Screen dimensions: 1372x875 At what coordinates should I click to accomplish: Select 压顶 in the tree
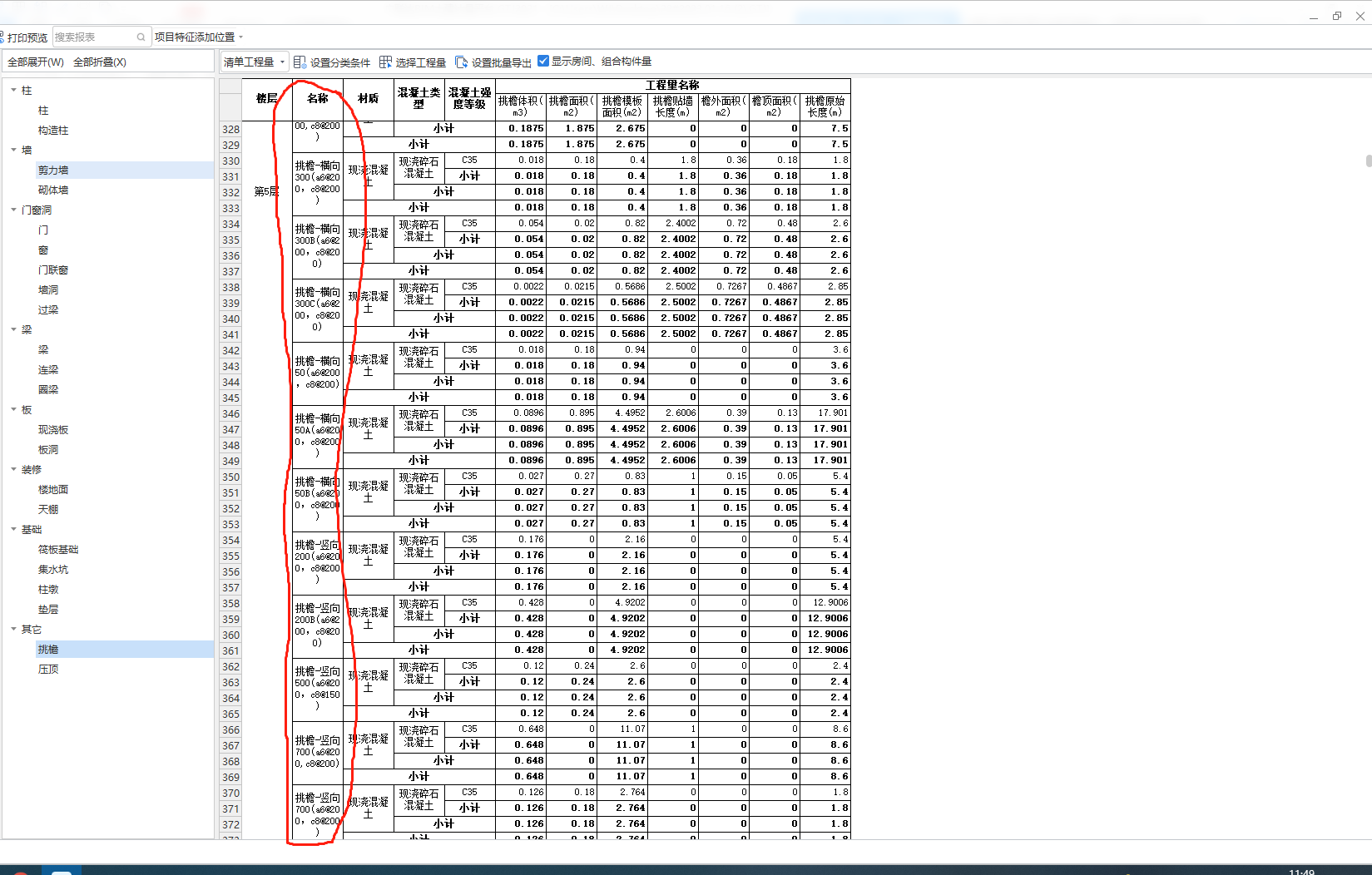48,670
